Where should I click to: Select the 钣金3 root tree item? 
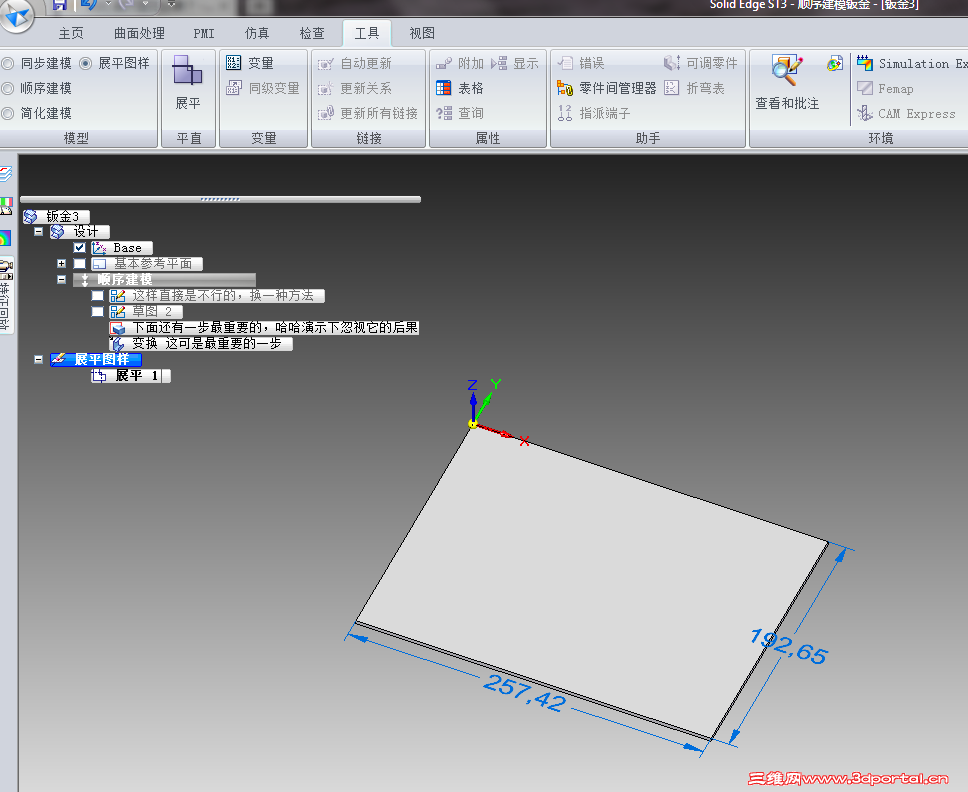[x=57, y=217]
